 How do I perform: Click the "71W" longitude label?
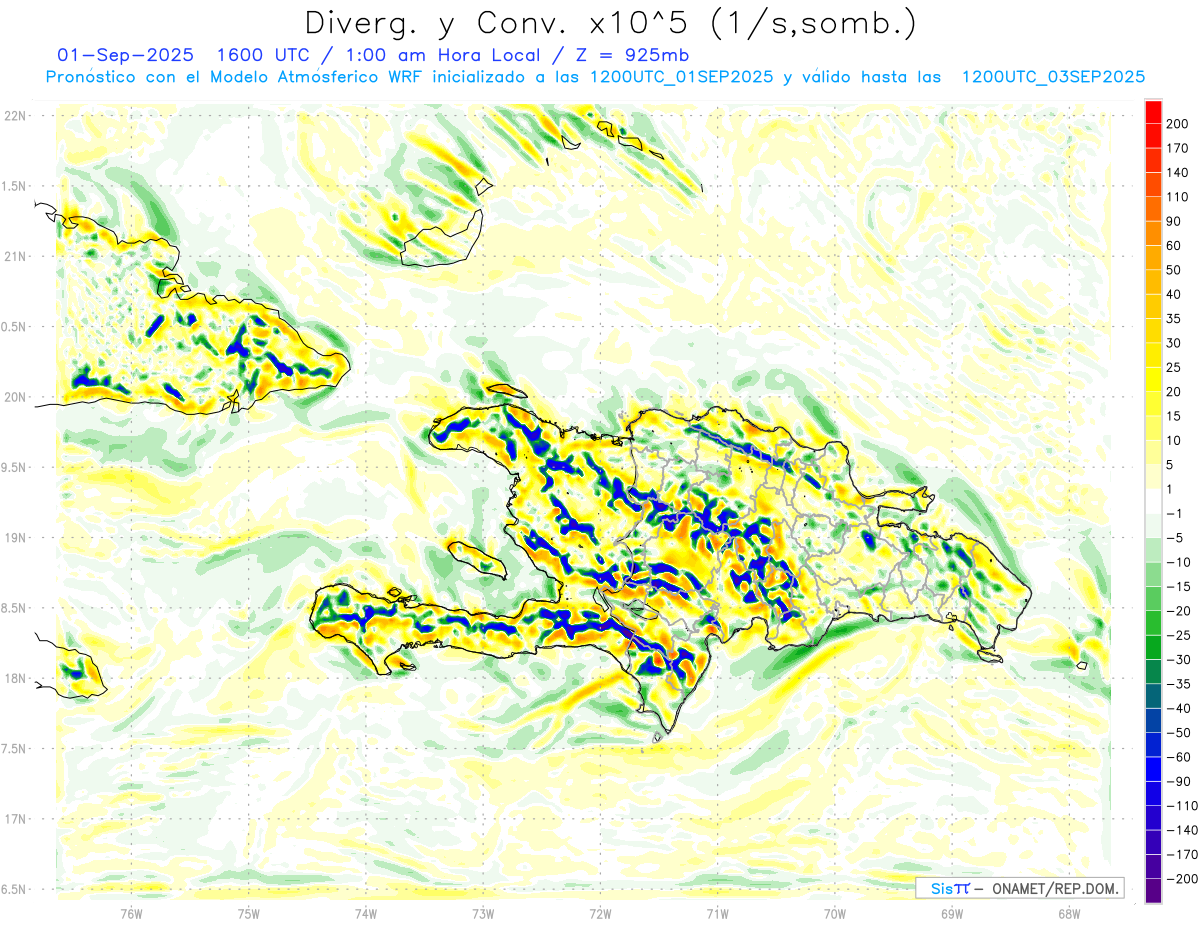(x=717, y=913)
